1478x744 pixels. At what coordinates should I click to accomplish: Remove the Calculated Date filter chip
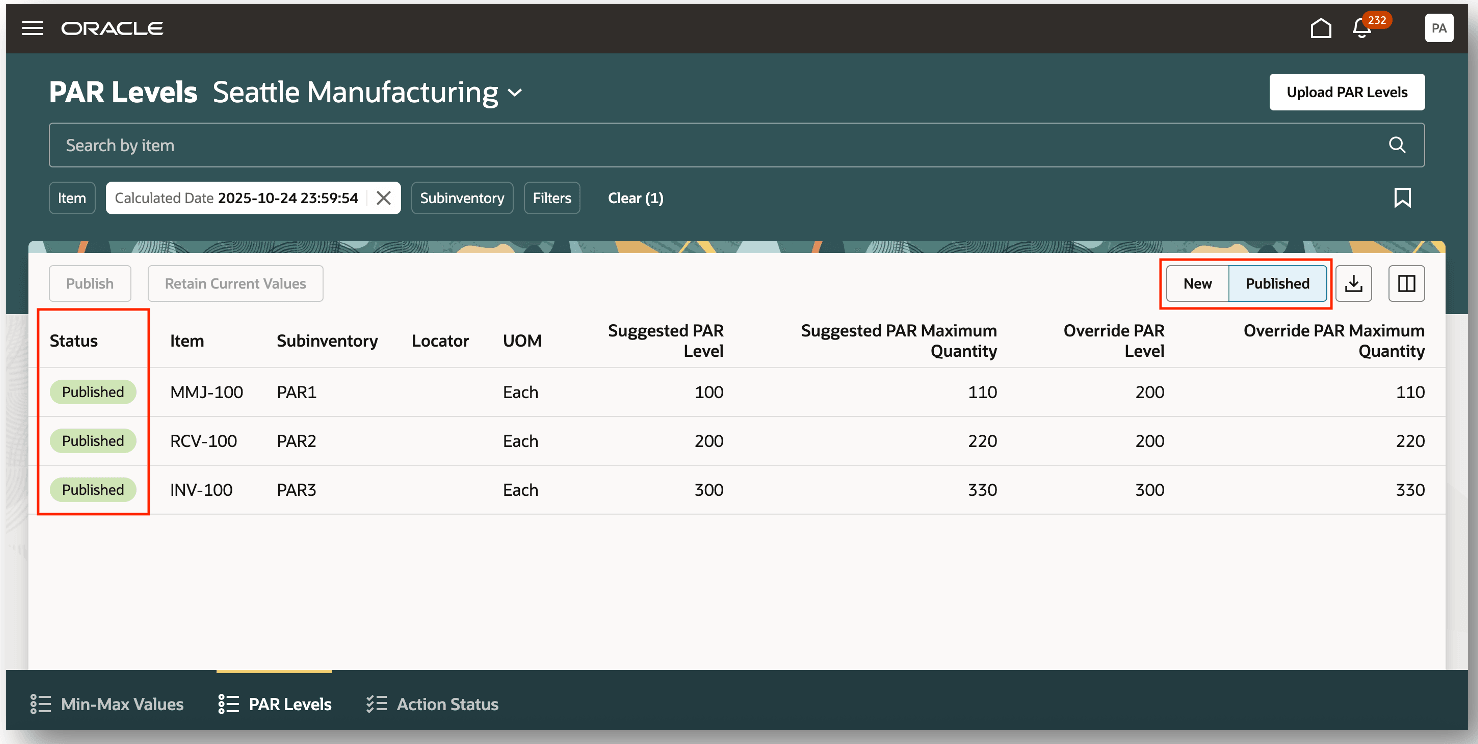pos(383,198)
